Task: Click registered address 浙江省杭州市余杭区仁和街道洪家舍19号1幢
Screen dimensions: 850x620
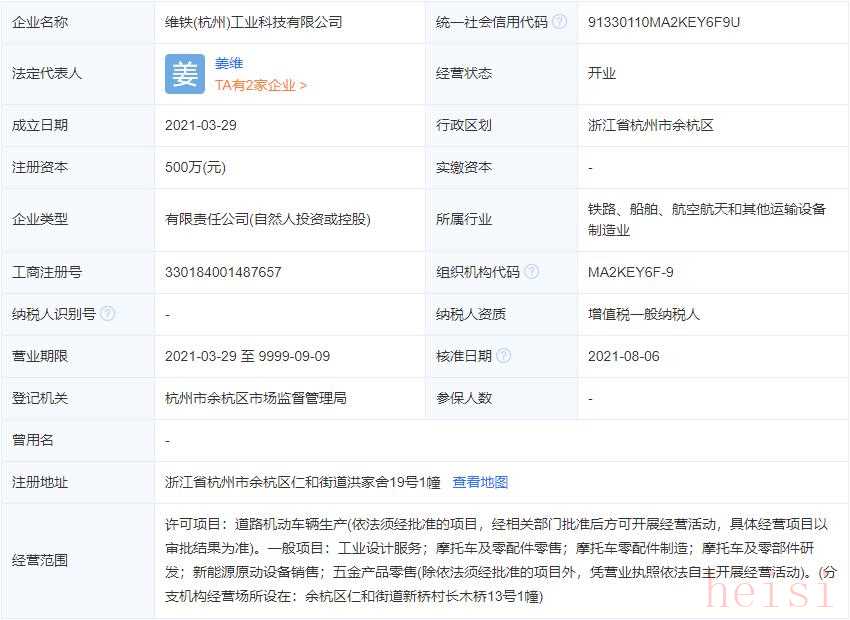Action: tap(303, 482)
